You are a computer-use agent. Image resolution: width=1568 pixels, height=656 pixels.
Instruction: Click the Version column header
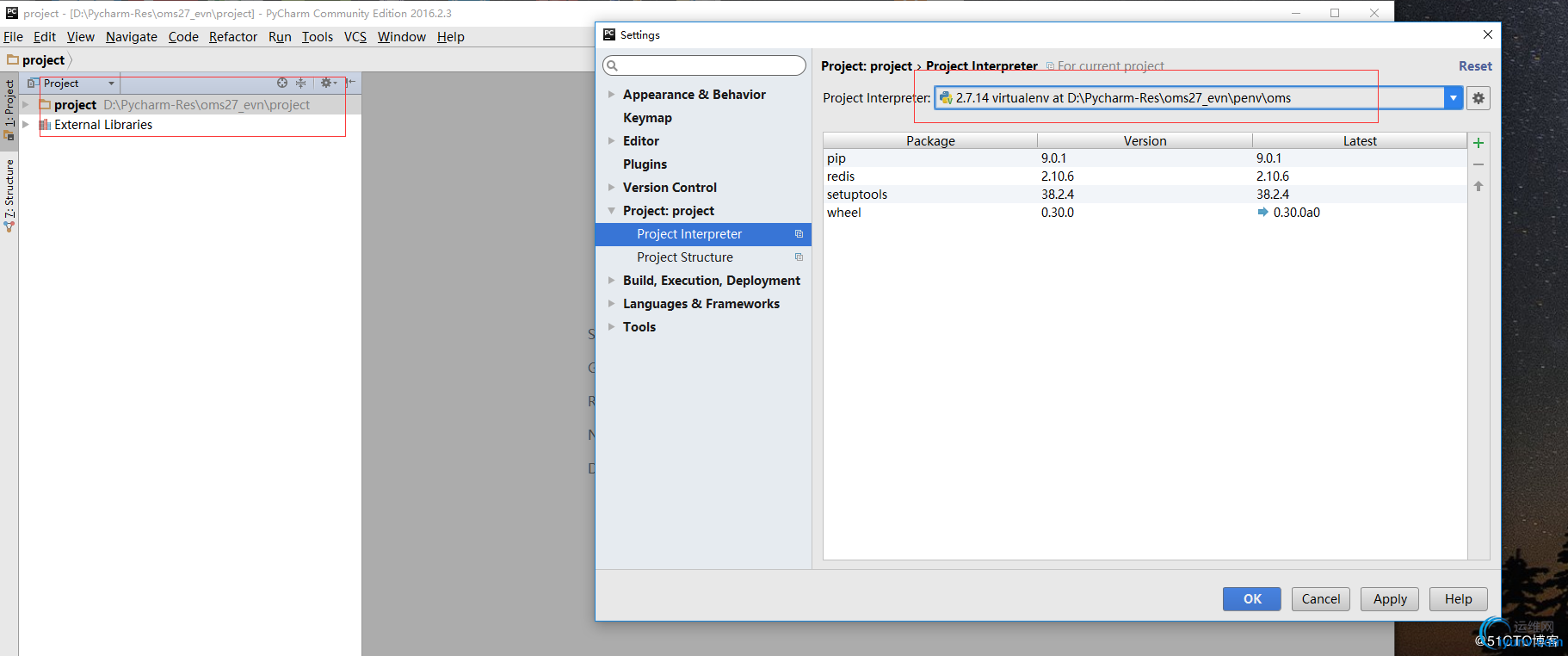pos(1145,141)
